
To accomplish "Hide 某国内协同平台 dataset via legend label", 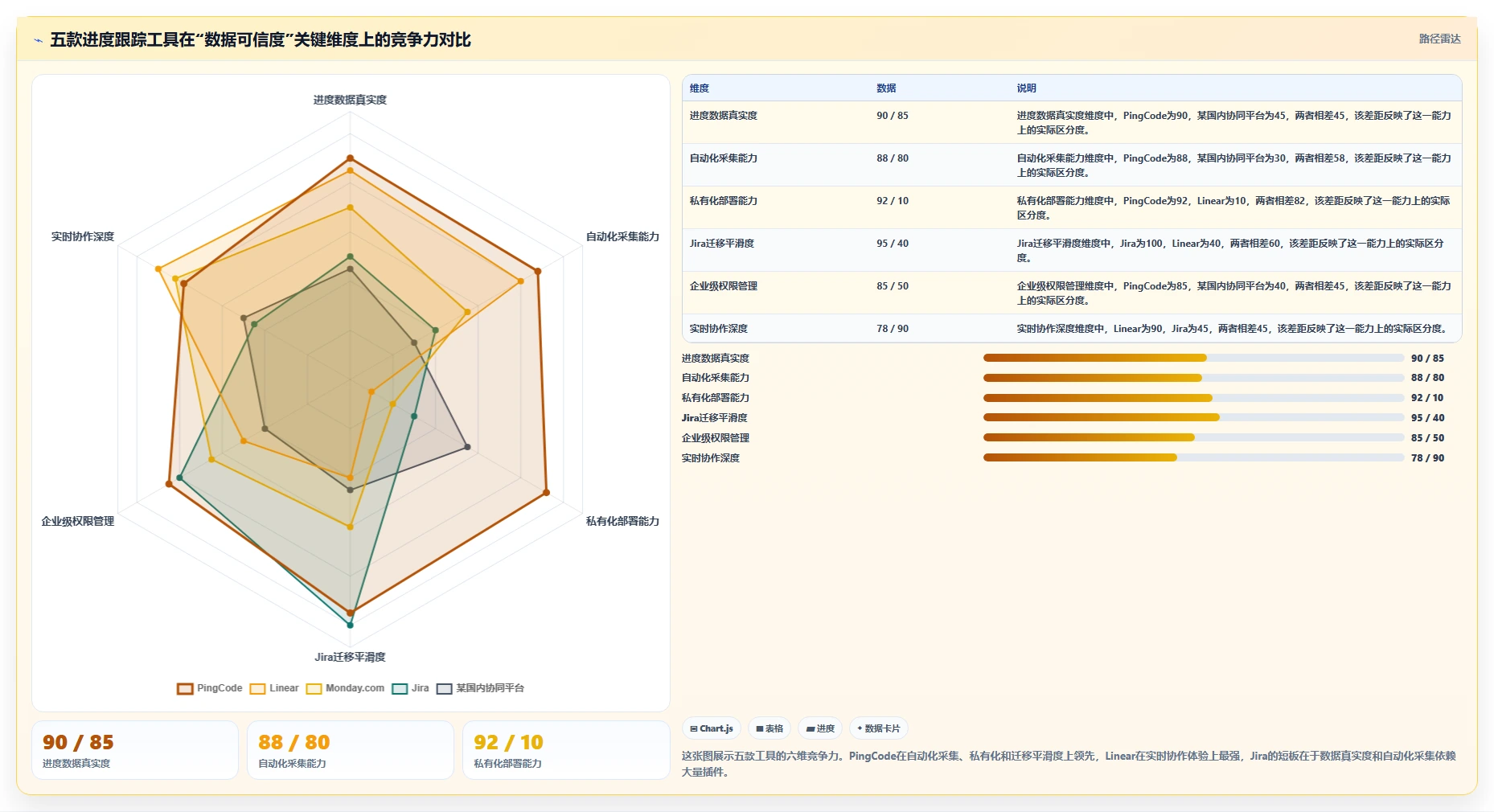I will coord(490,688).
